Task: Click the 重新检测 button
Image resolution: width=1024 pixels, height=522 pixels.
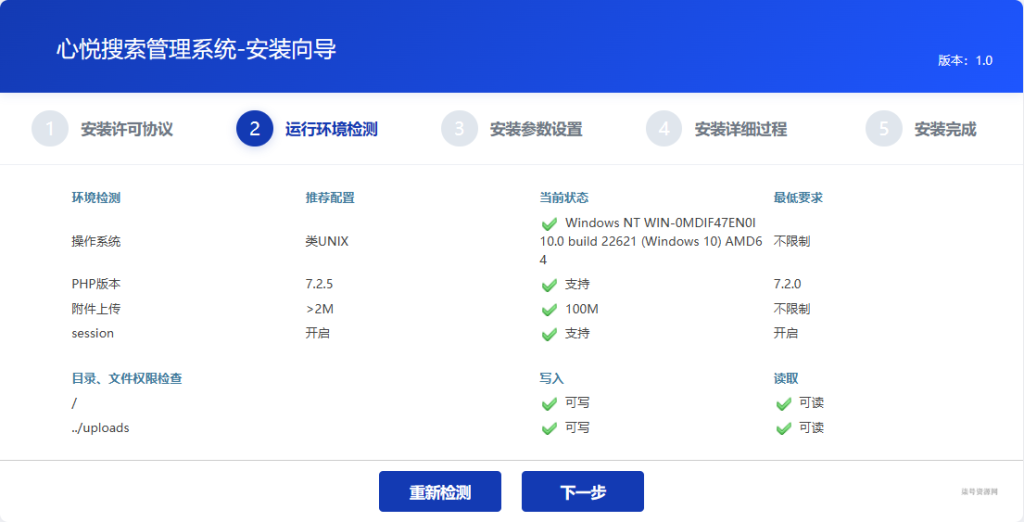Action: (x=440, y=491)
